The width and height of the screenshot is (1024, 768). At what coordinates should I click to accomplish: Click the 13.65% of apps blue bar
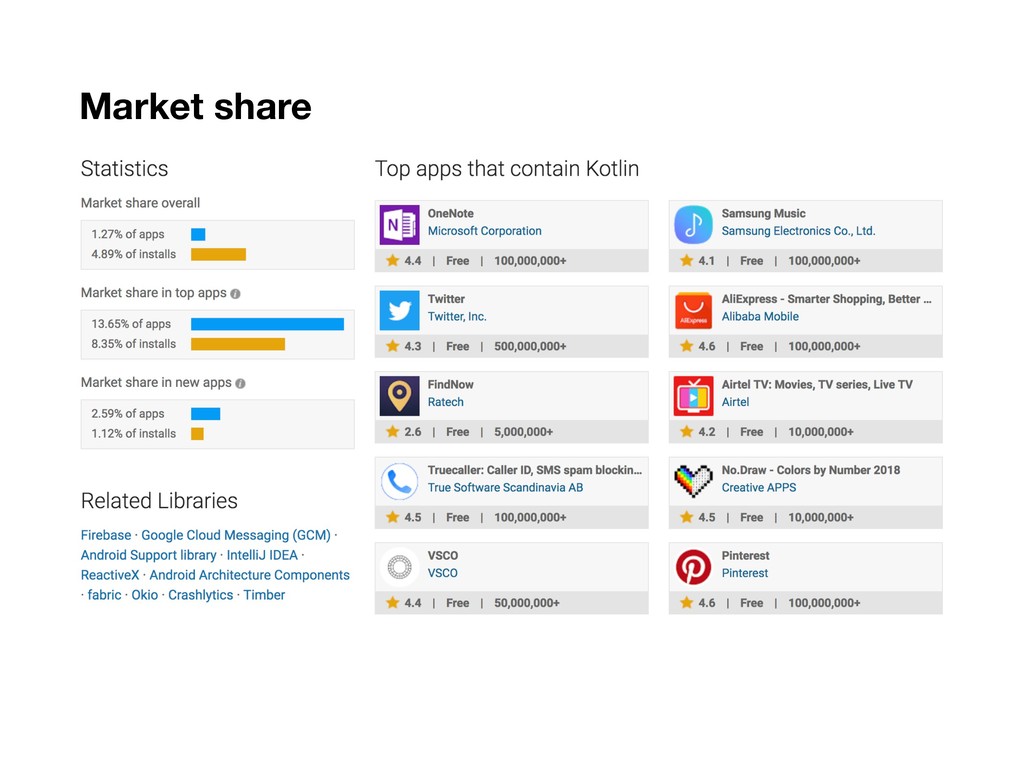267,324
